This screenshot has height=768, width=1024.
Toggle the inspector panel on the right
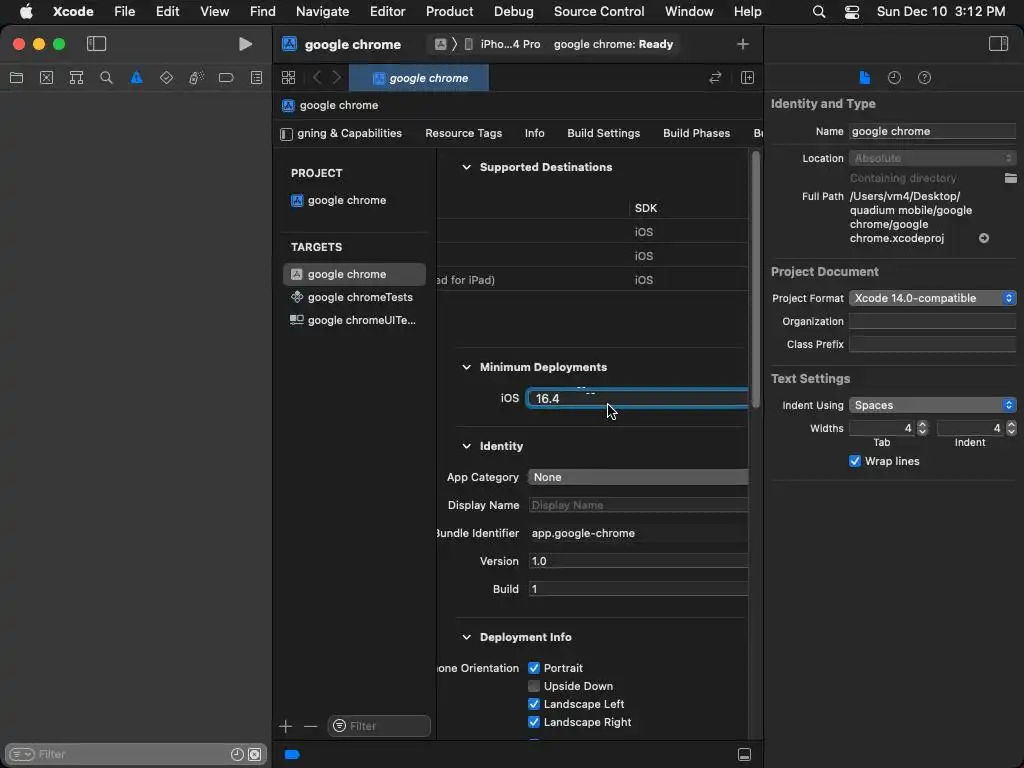[998, 44]
